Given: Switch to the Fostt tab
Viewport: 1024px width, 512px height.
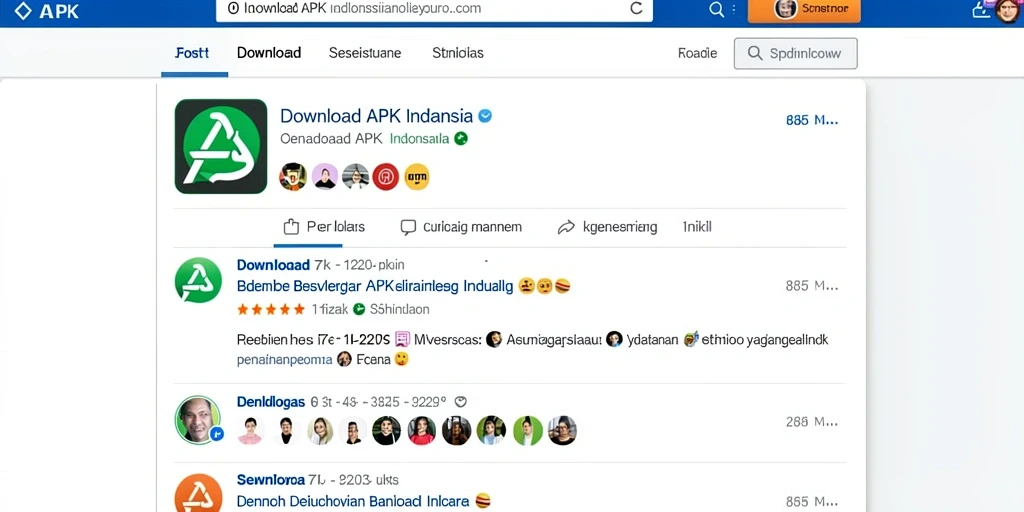Looking at the screenshot, I should click(x=193, y=53).
